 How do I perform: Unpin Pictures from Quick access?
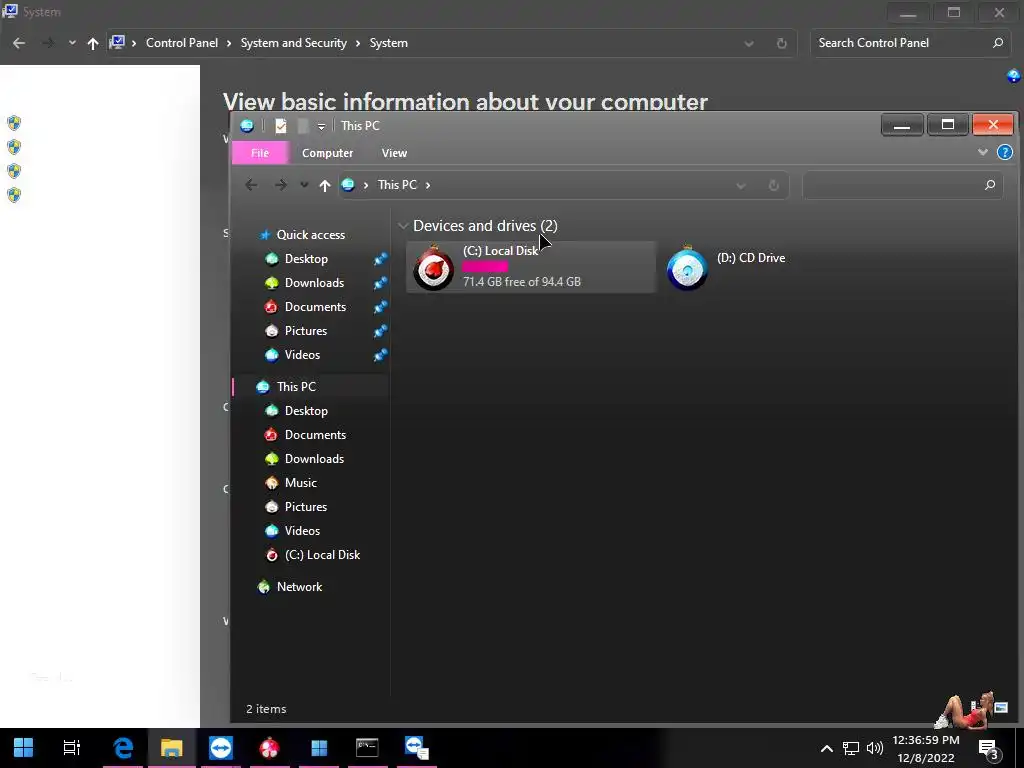click(x=380, y=331)
